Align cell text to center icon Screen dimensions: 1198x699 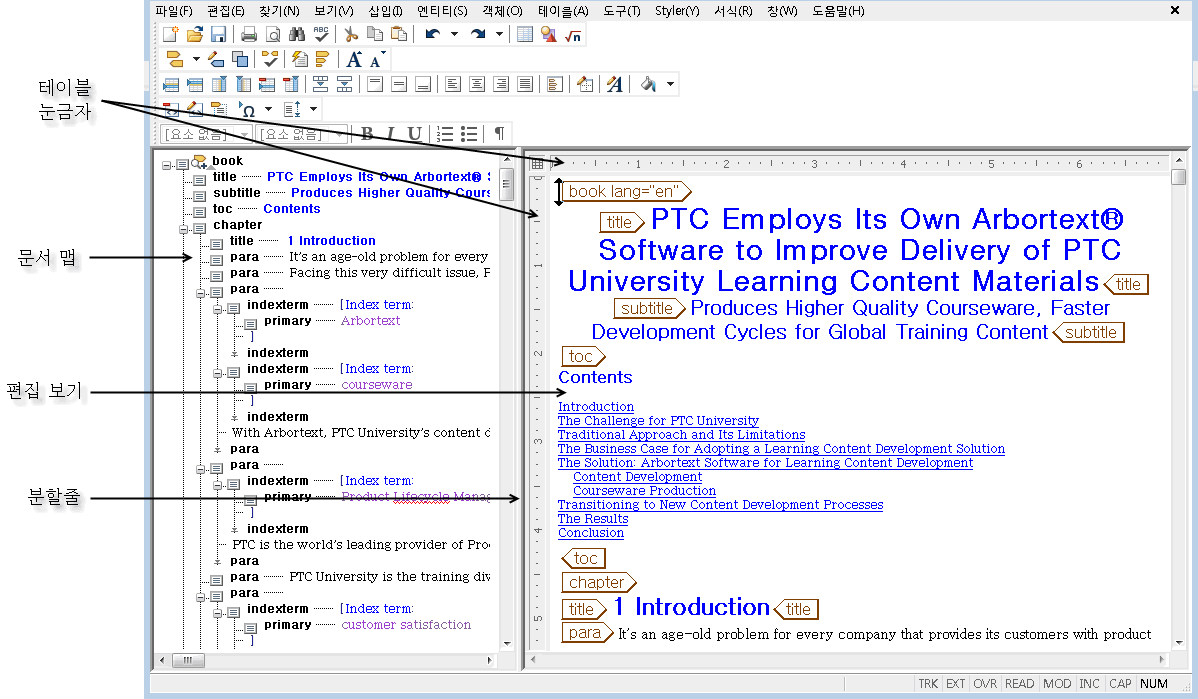477,84
